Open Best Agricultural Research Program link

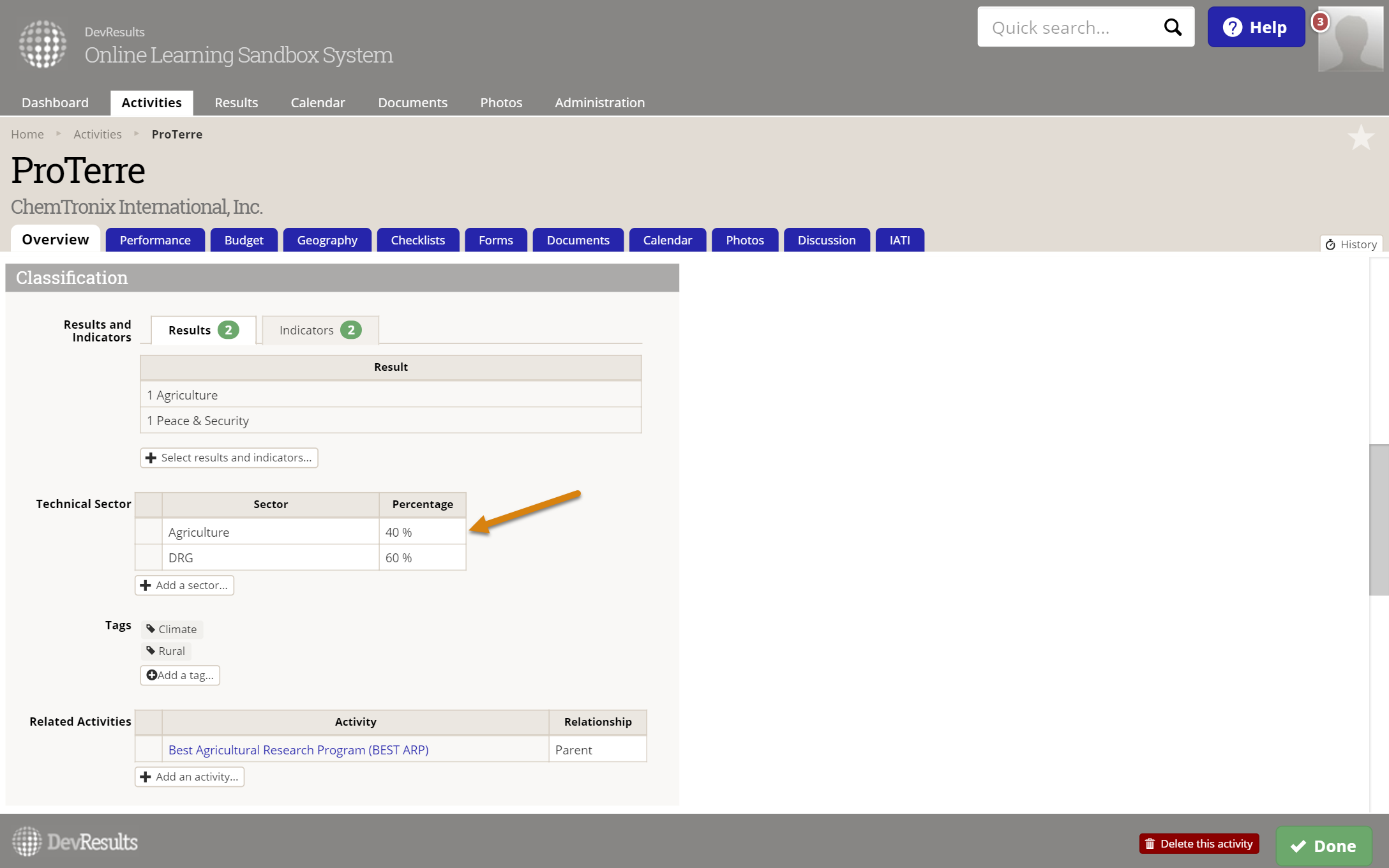tap(298, 750)
